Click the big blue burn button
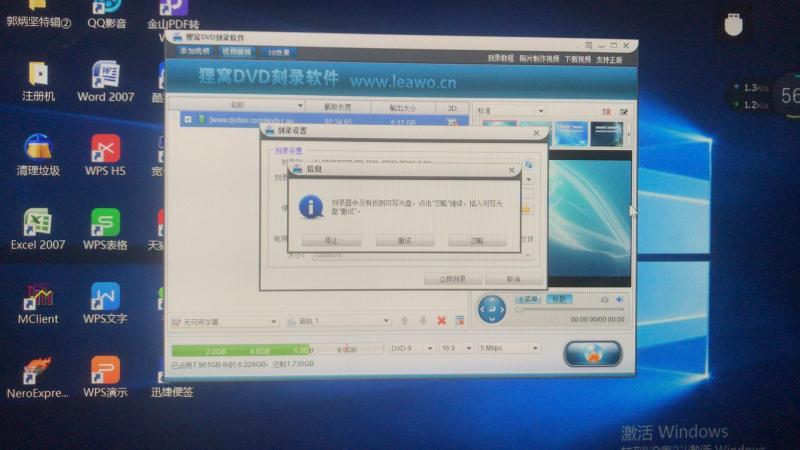Viewport: 800px width, 450px height. point(593,354)
